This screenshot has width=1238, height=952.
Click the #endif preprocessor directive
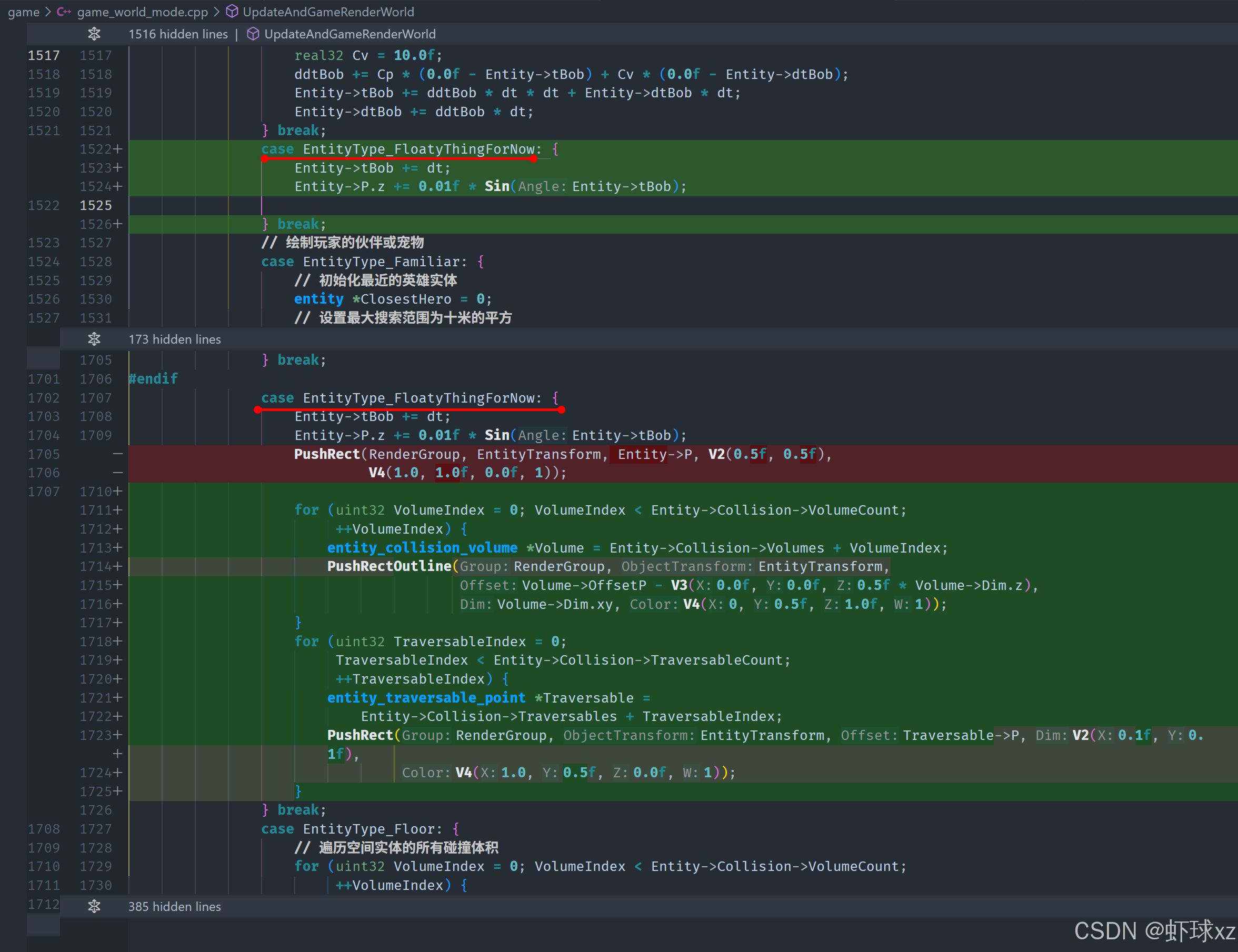(153, 378)
